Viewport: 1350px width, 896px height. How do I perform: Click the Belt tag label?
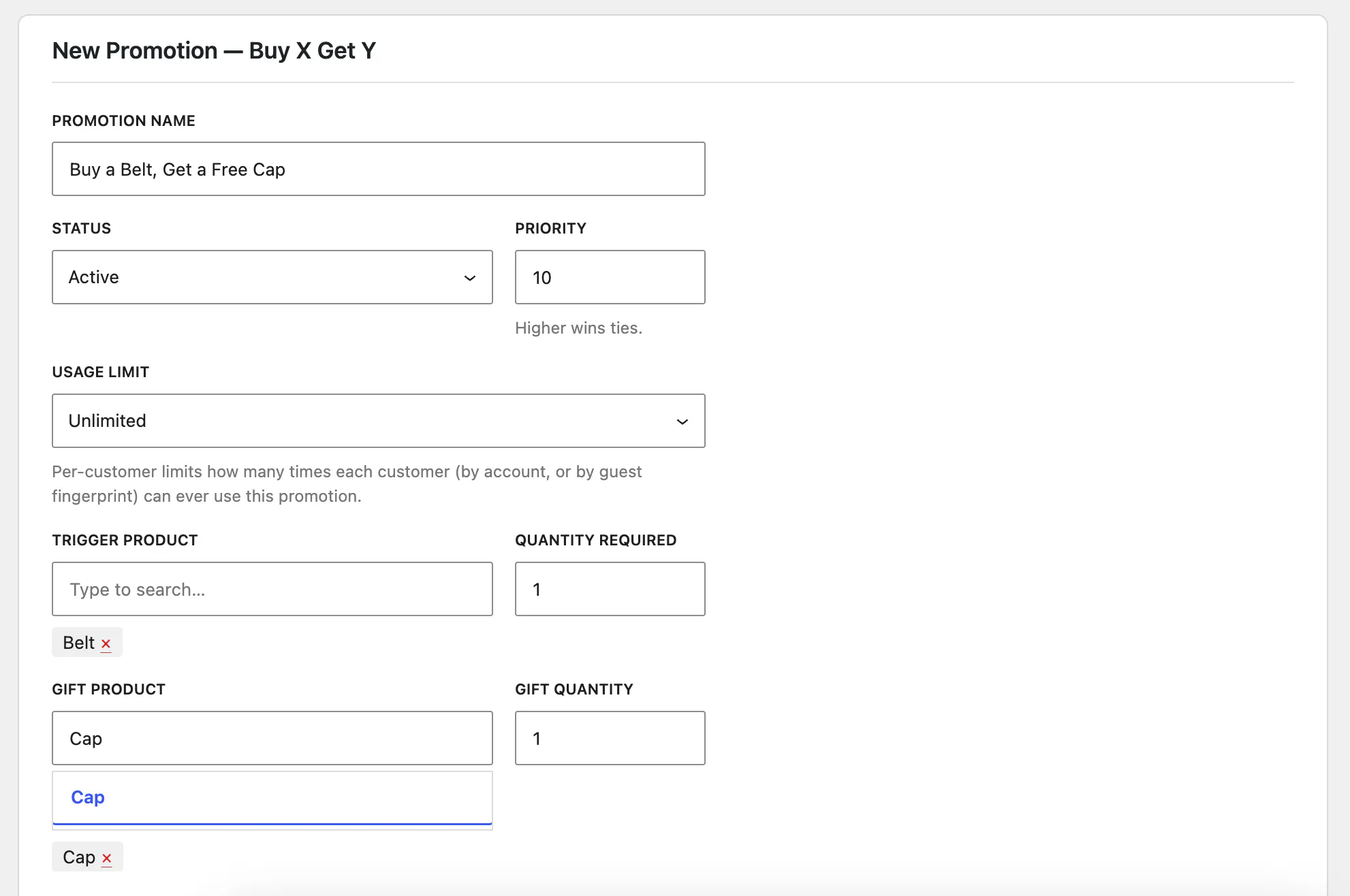pos(78,643)
